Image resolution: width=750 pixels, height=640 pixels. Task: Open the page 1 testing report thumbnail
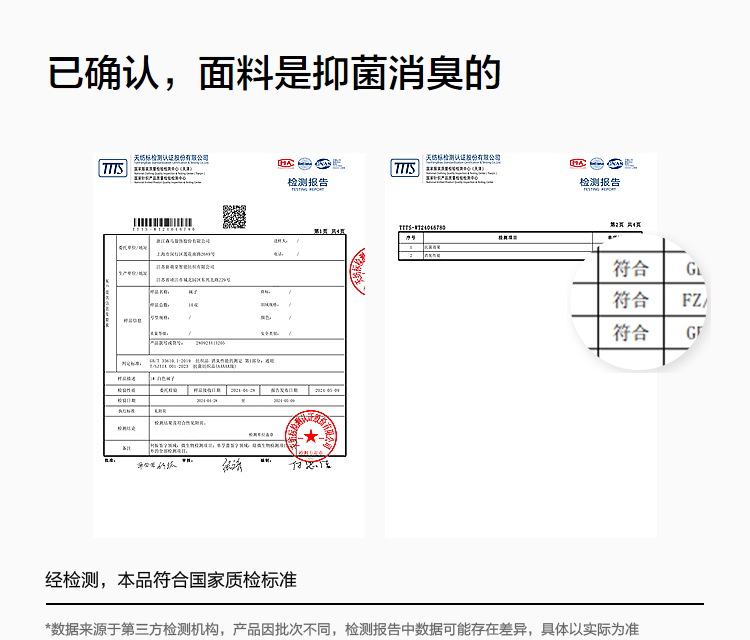point(229,345)
